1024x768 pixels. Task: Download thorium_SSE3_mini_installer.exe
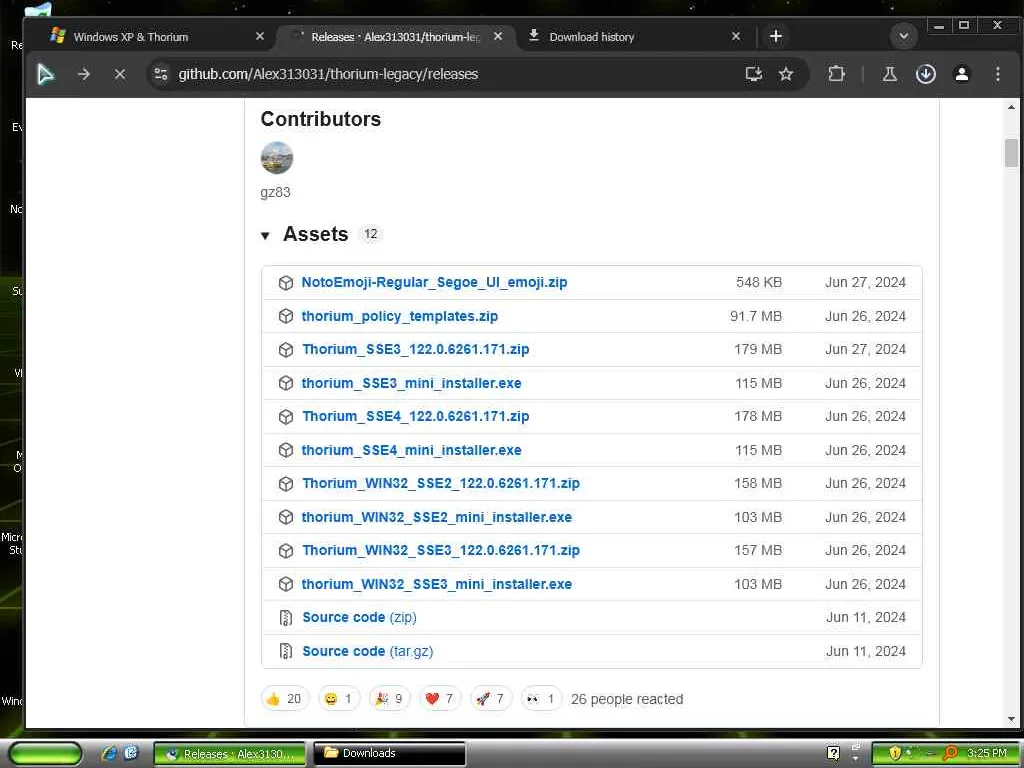(411, 384)
